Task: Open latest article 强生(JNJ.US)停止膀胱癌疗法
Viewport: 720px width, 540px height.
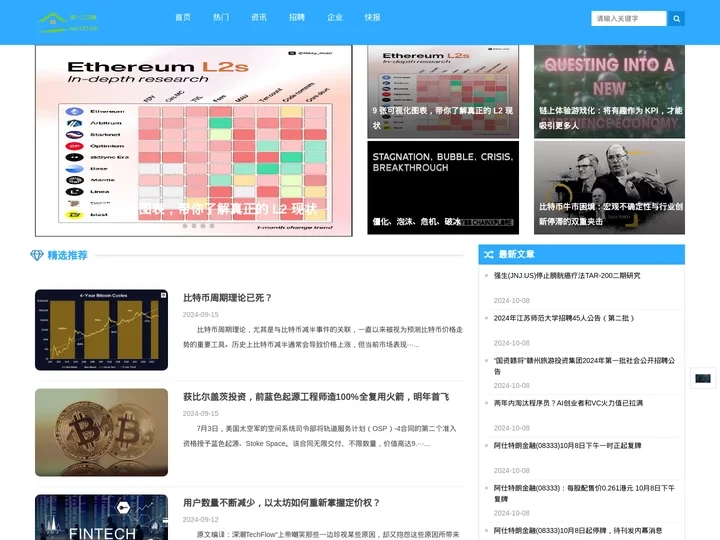Action: 567,276
